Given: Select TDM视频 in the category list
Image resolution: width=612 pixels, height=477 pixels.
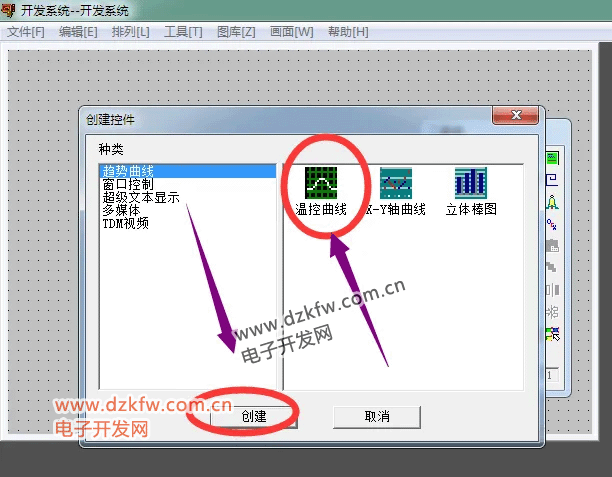Looking at the screenshot, I should tap(125, 223).
